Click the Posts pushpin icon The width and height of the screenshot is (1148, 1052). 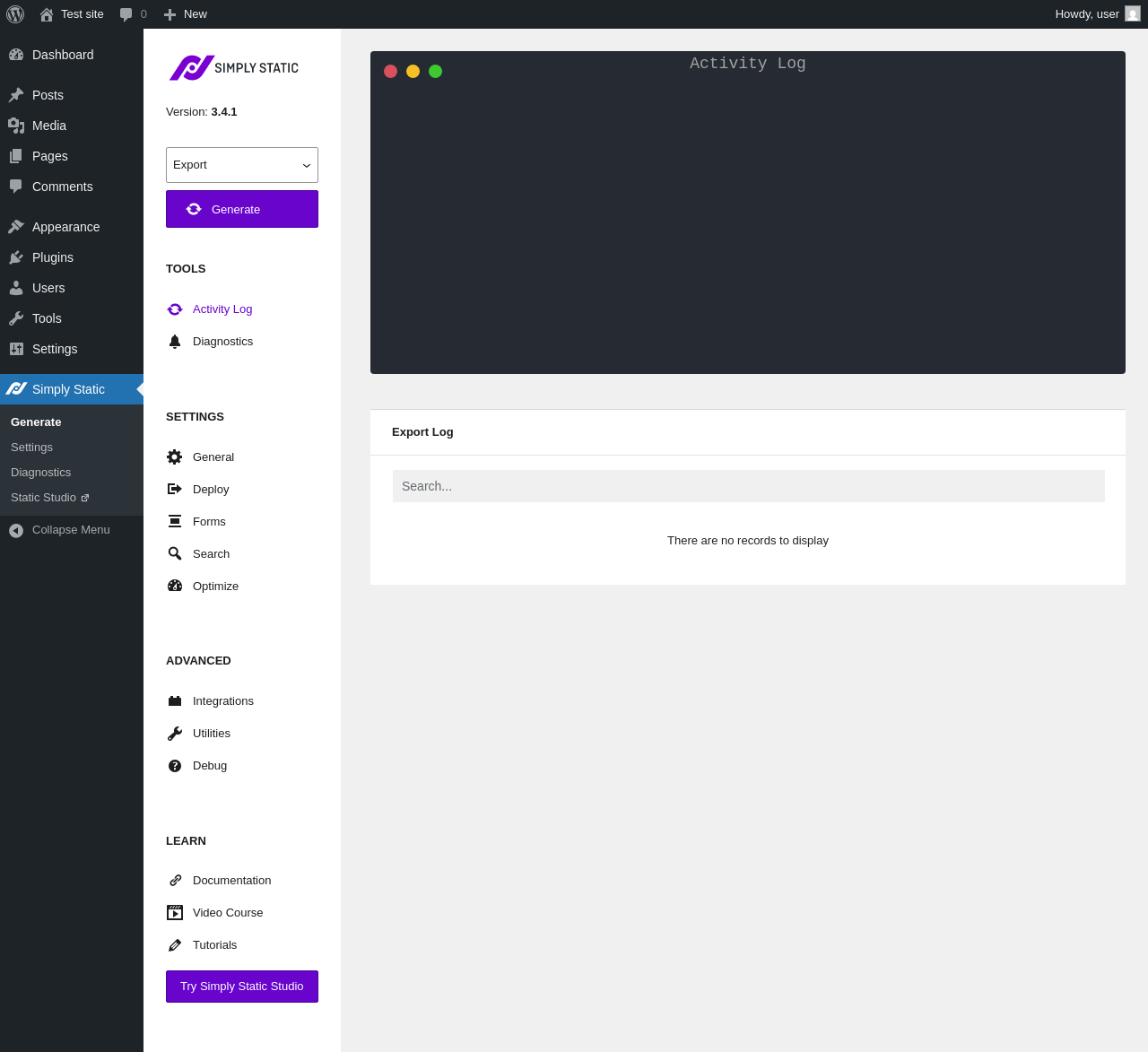(x=16, y=95)
